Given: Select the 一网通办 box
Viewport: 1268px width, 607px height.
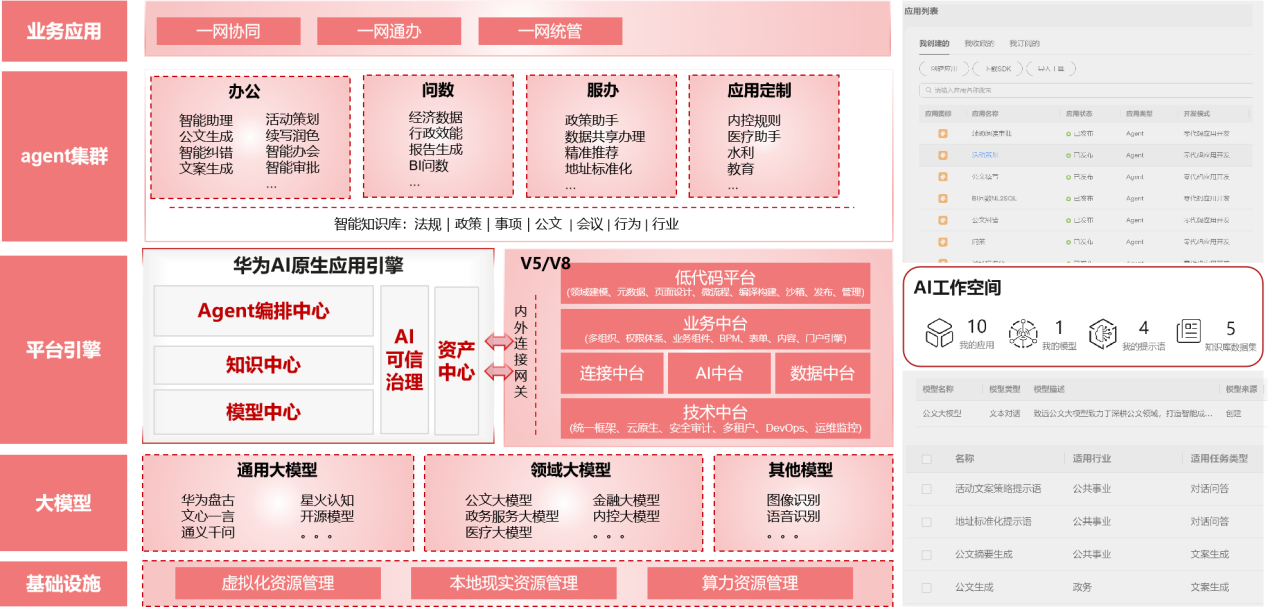Looking at the screenshot, I should (x=389, y=31).
